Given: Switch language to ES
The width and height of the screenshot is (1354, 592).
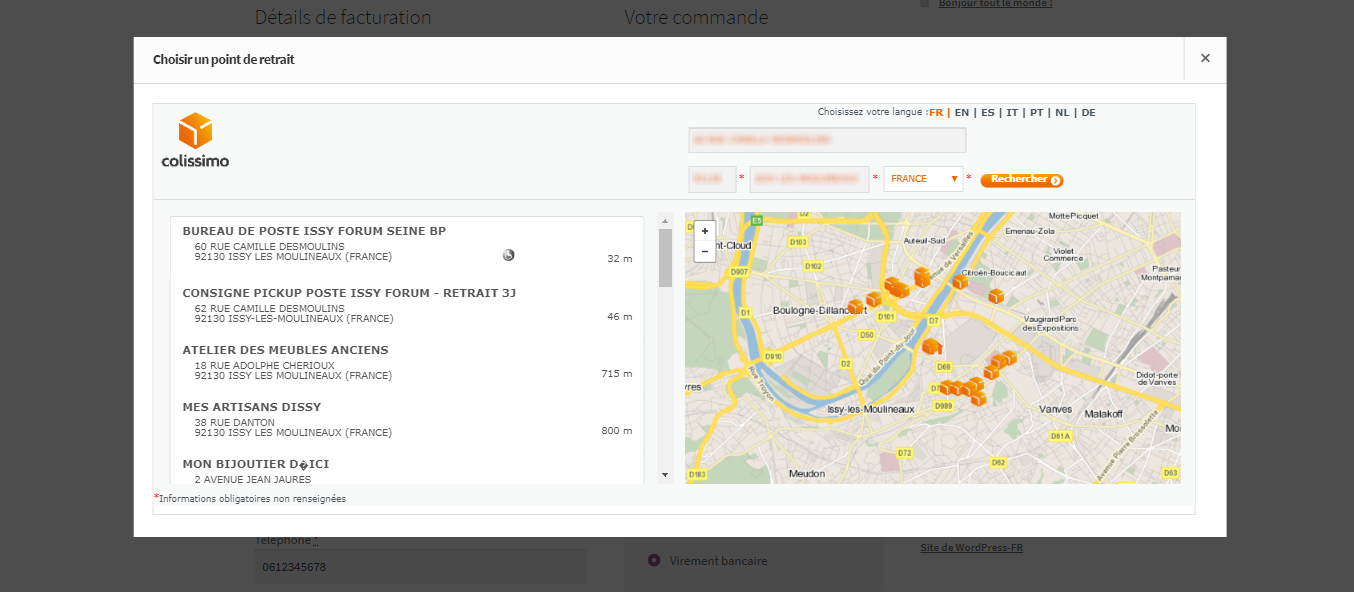Looking at the screenshot, I should coord(987,113).
